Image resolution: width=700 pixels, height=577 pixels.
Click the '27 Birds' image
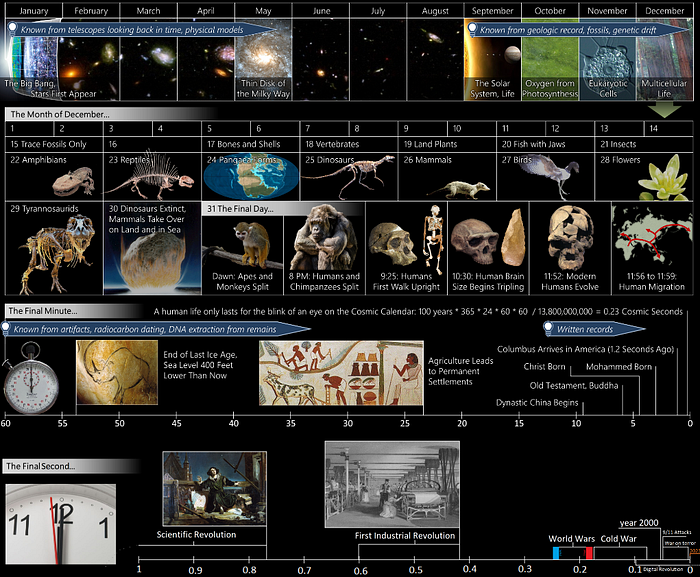point(550,176)
